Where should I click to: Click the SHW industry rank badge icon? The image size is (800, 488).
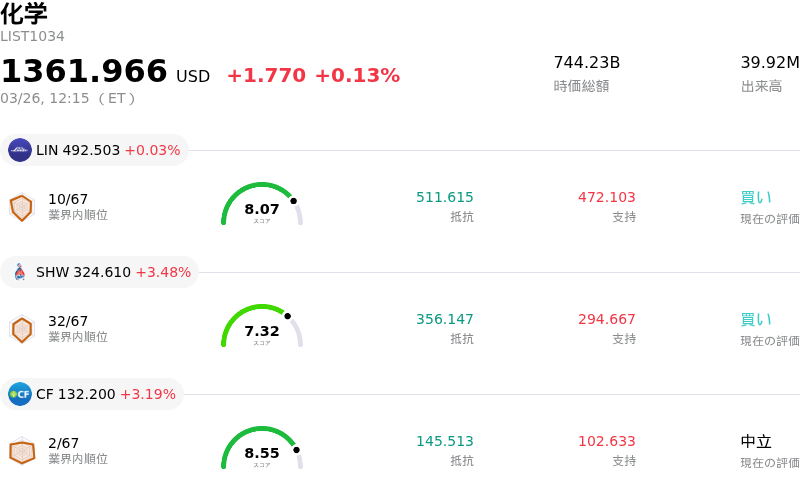(21, 329)
